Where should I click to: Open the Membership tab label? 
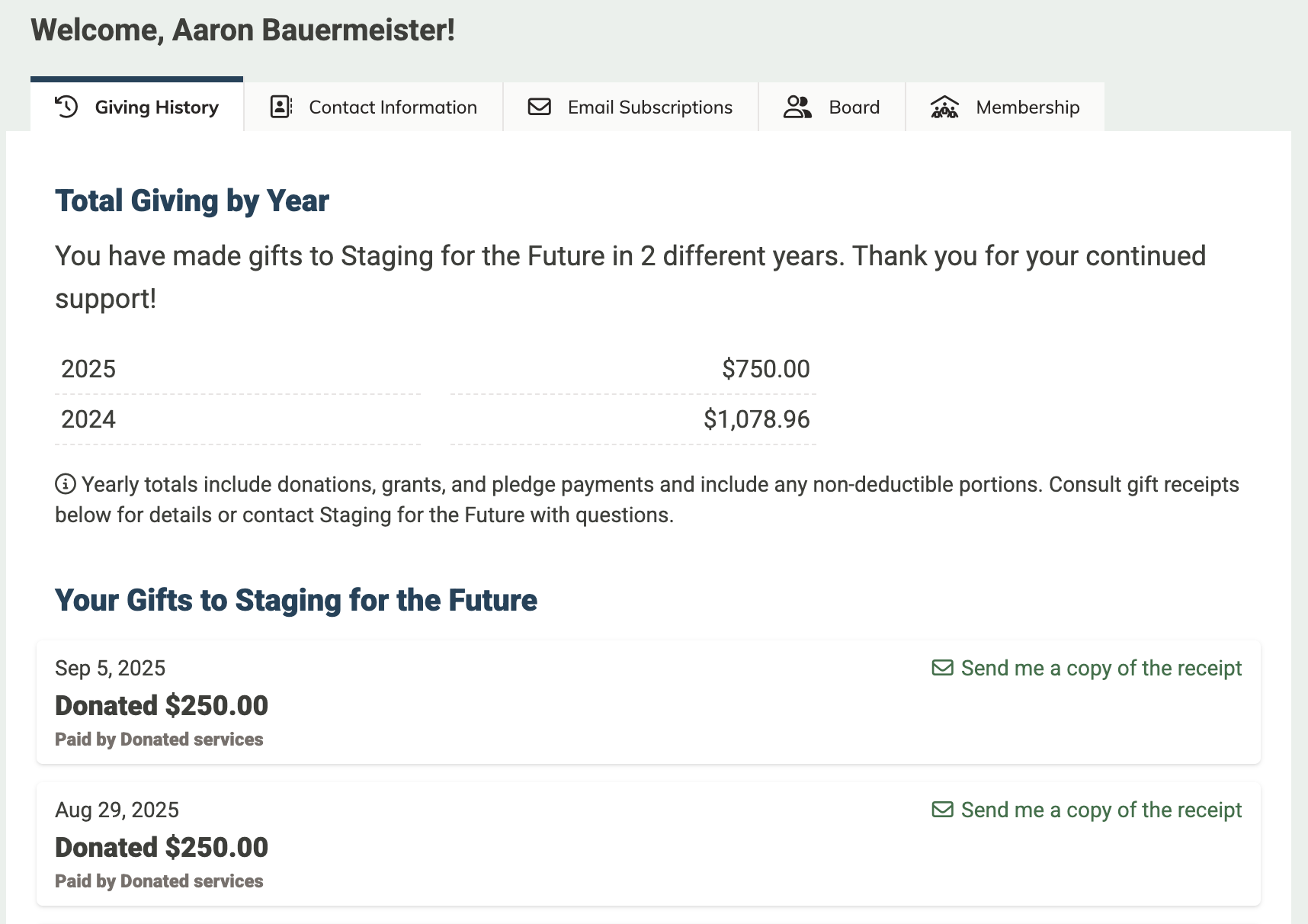click(1027, 107)
